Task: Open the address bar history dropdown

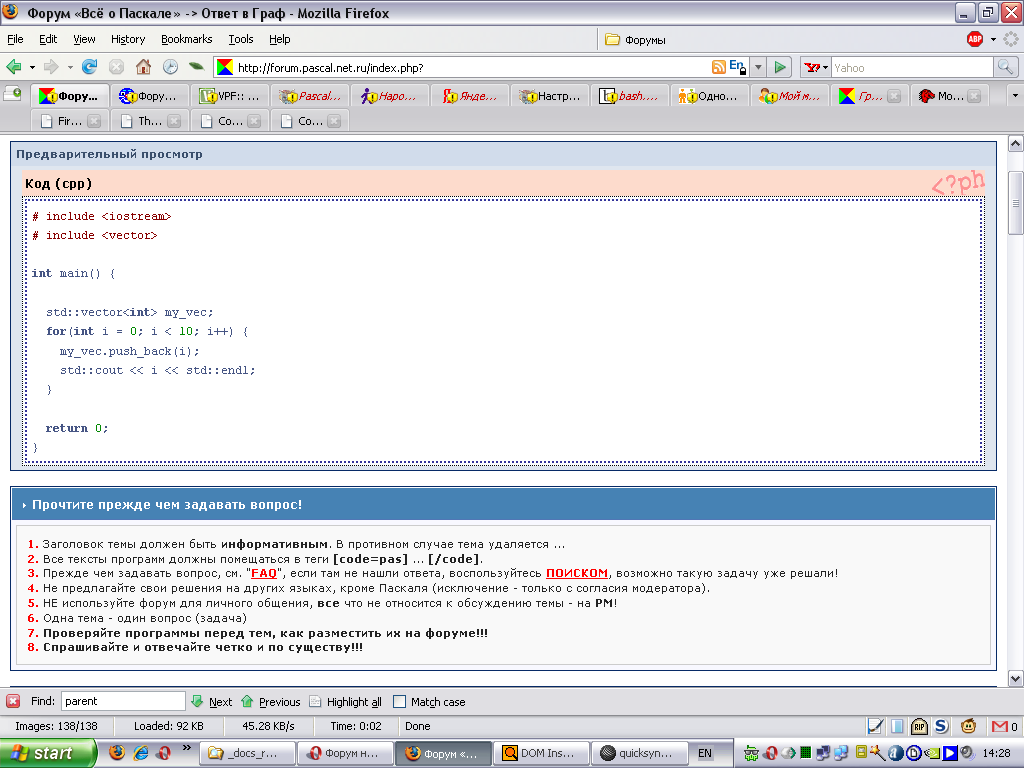Action: [x=757, y=67]
